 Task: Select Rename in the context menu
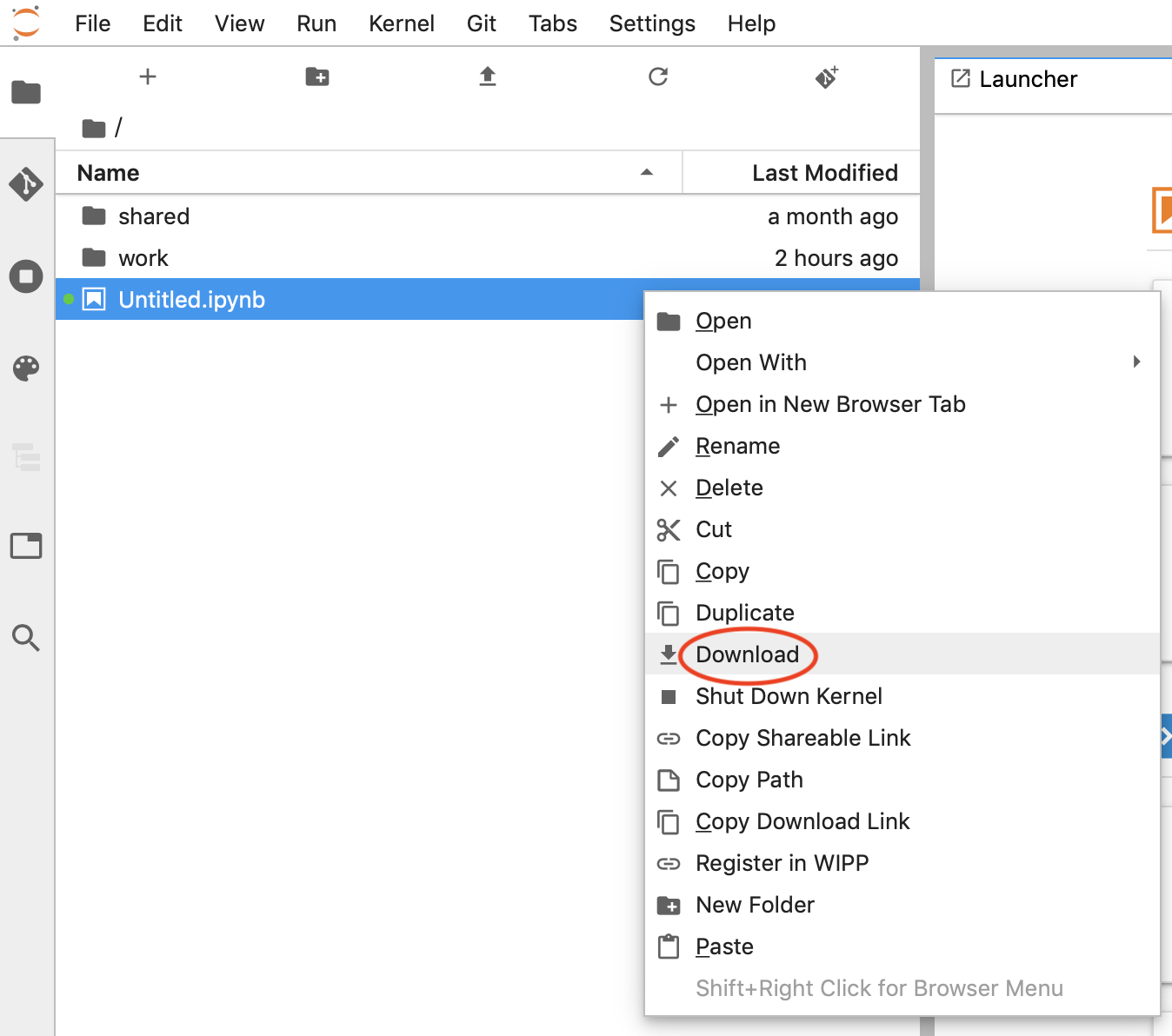[x=902, y=446]
